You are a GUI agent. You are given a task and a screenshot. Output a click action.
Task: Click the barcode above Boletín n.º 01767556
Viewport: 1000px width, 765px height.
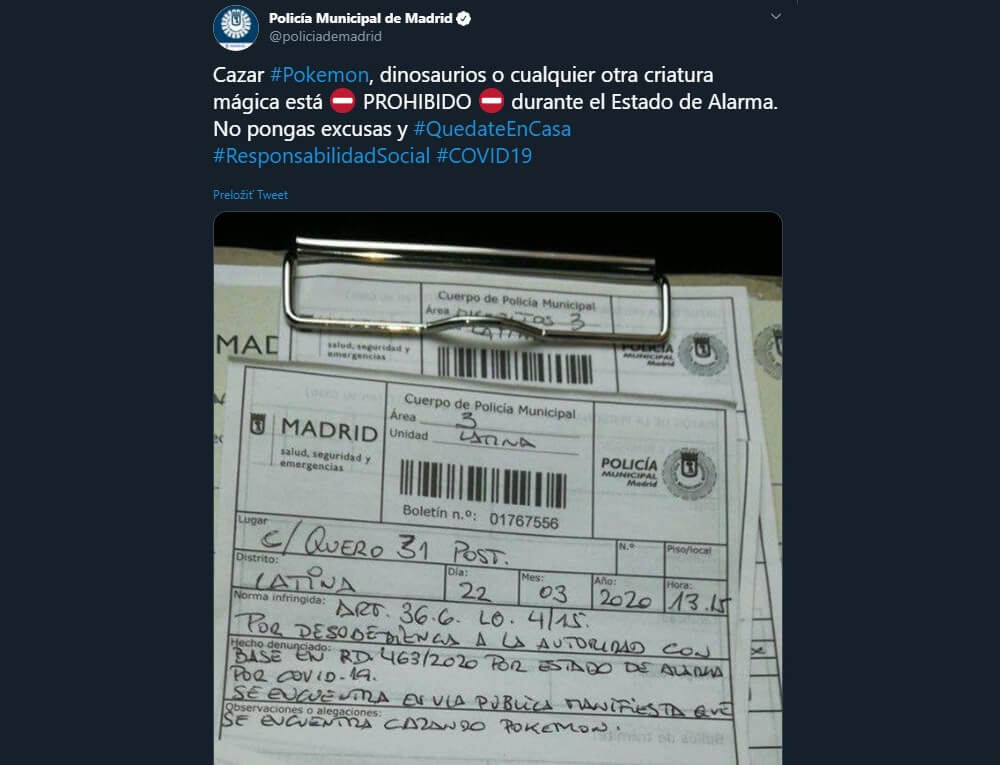(x=483, y=483)
